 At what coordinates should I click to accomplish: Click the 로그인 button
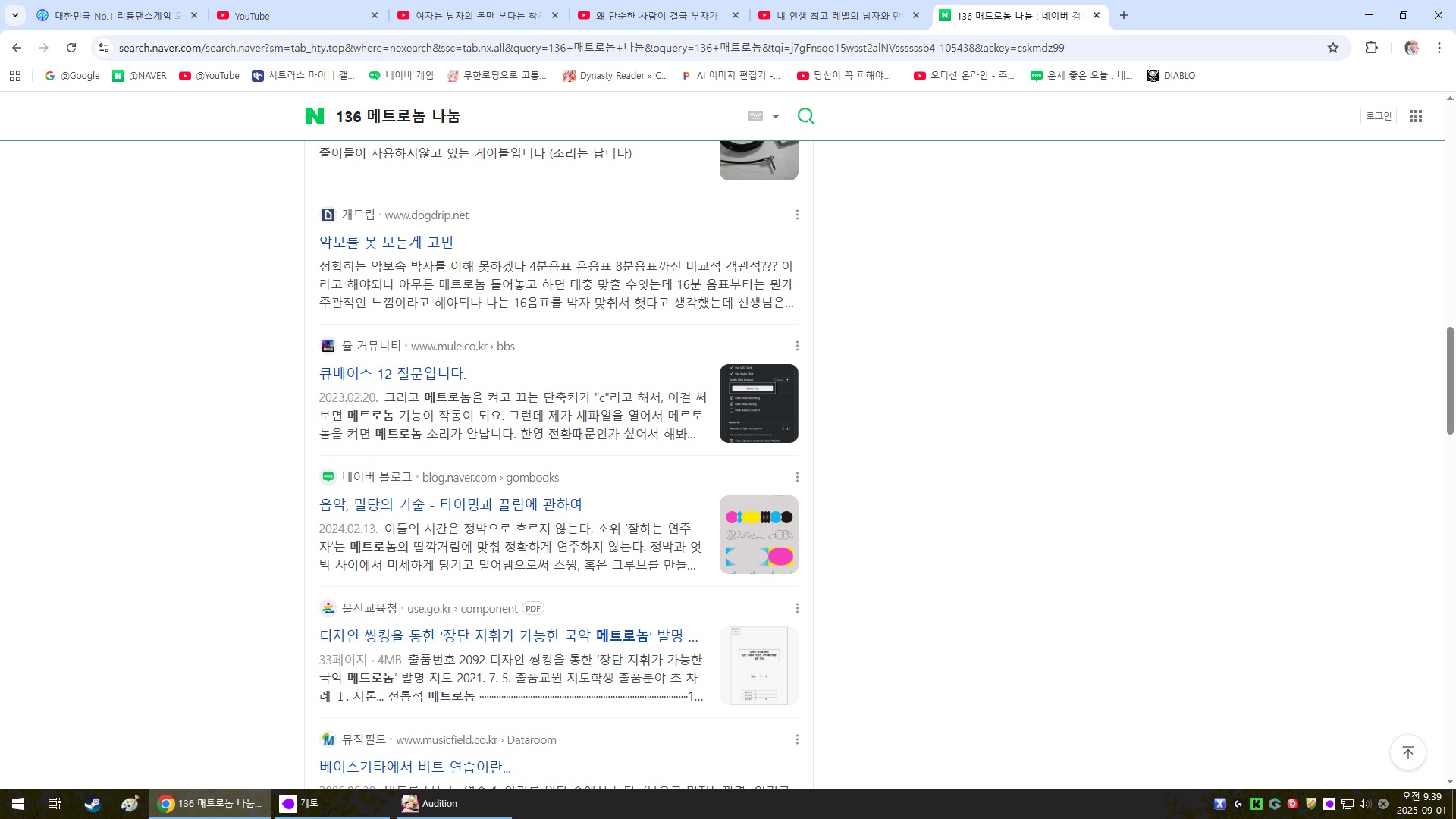[1378, 116]
